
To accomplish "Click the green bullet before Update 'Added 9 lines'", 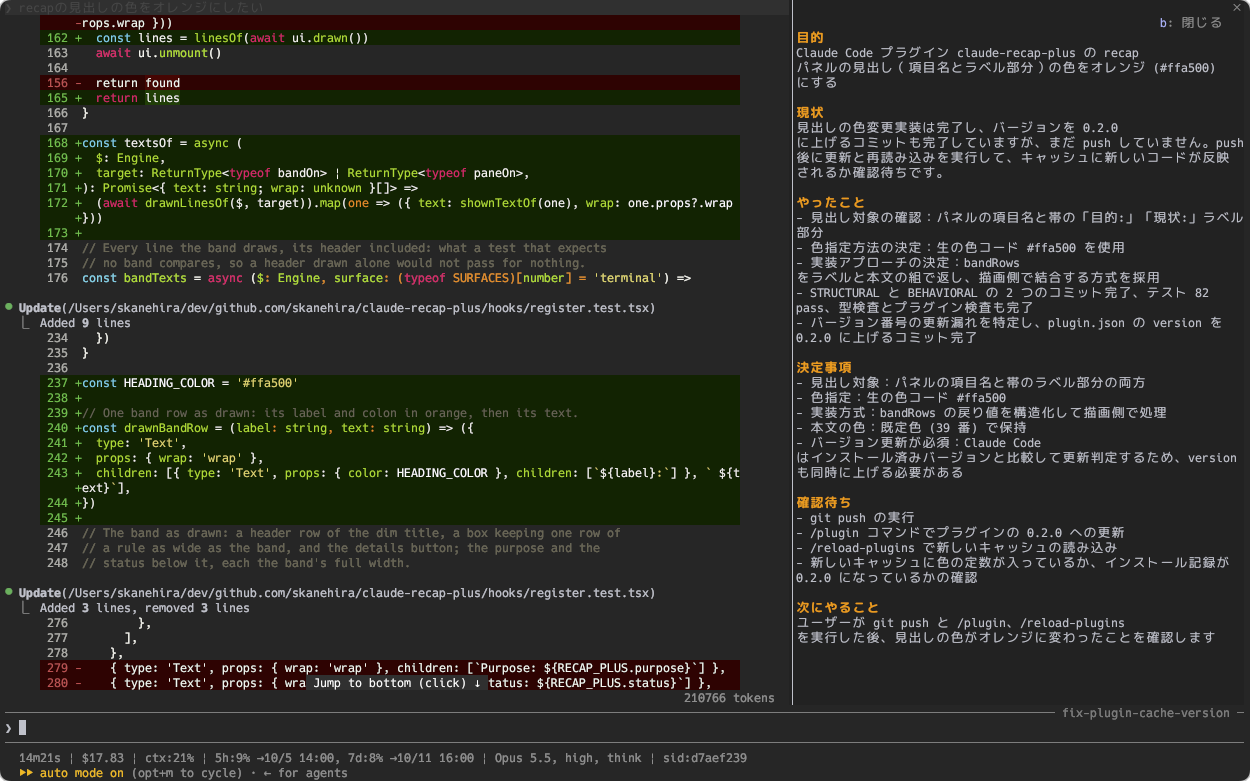I will point(9,308).
